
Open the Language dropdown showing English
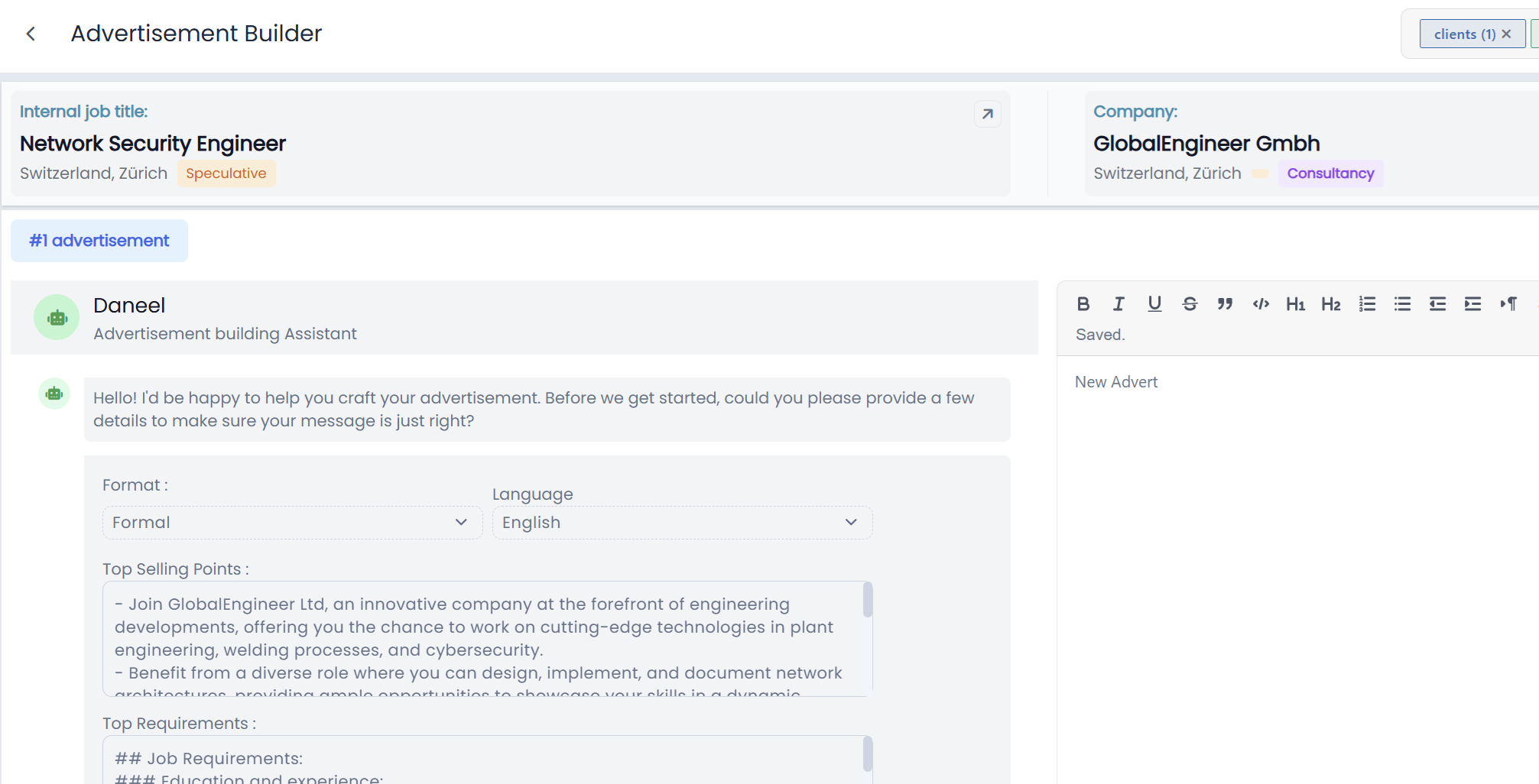tap(682, 523)
